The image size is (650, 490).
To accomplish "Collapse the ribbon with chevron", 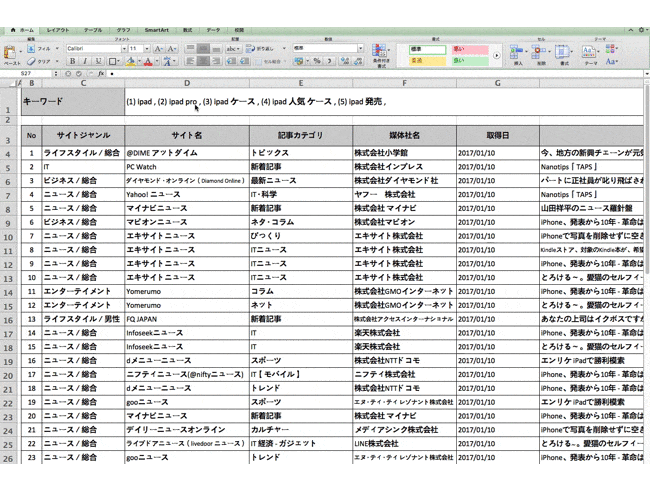I will click(x=631, y=30).
